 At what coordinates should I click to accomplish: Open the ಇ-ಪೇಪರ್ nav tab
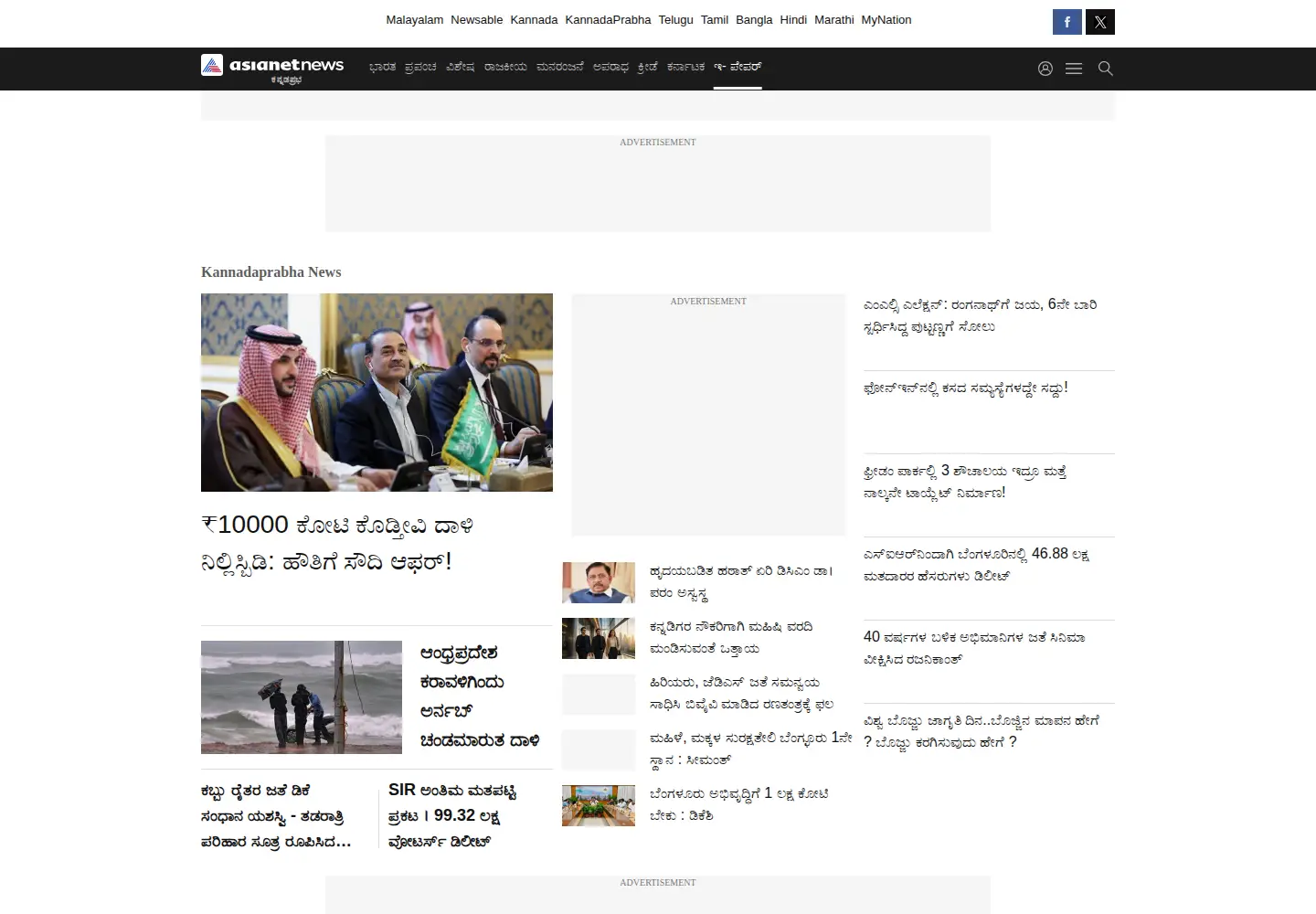point(738,68)
